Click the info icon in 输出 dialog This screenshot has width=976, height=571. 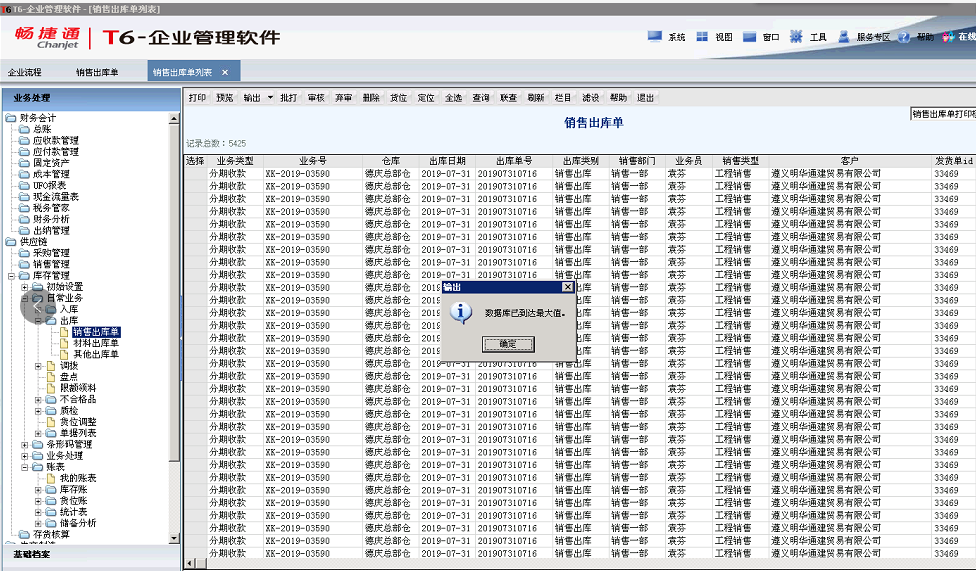(x=461, y=313)
